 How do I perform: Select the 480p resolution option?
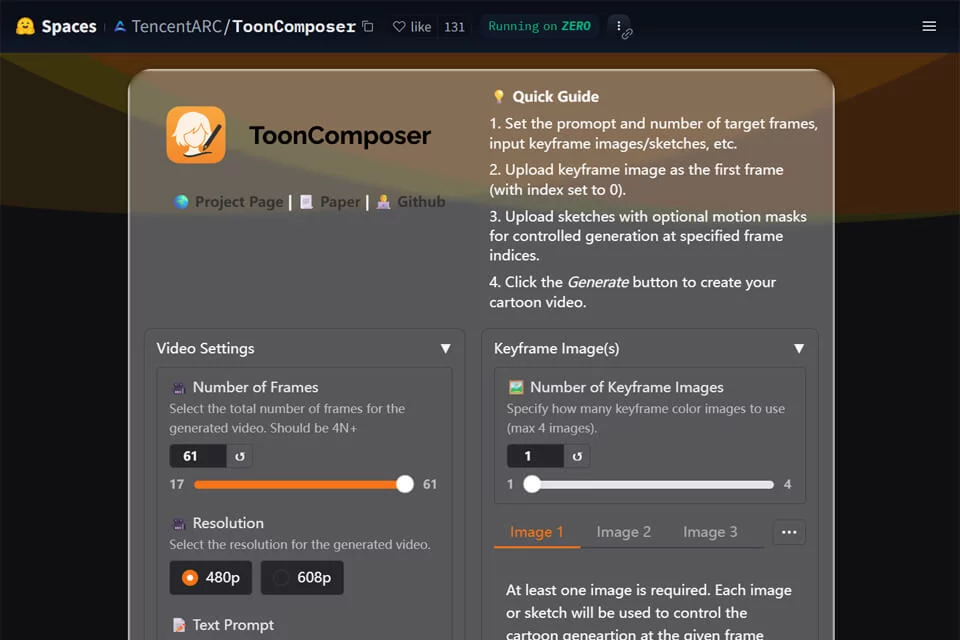point(211,578)
